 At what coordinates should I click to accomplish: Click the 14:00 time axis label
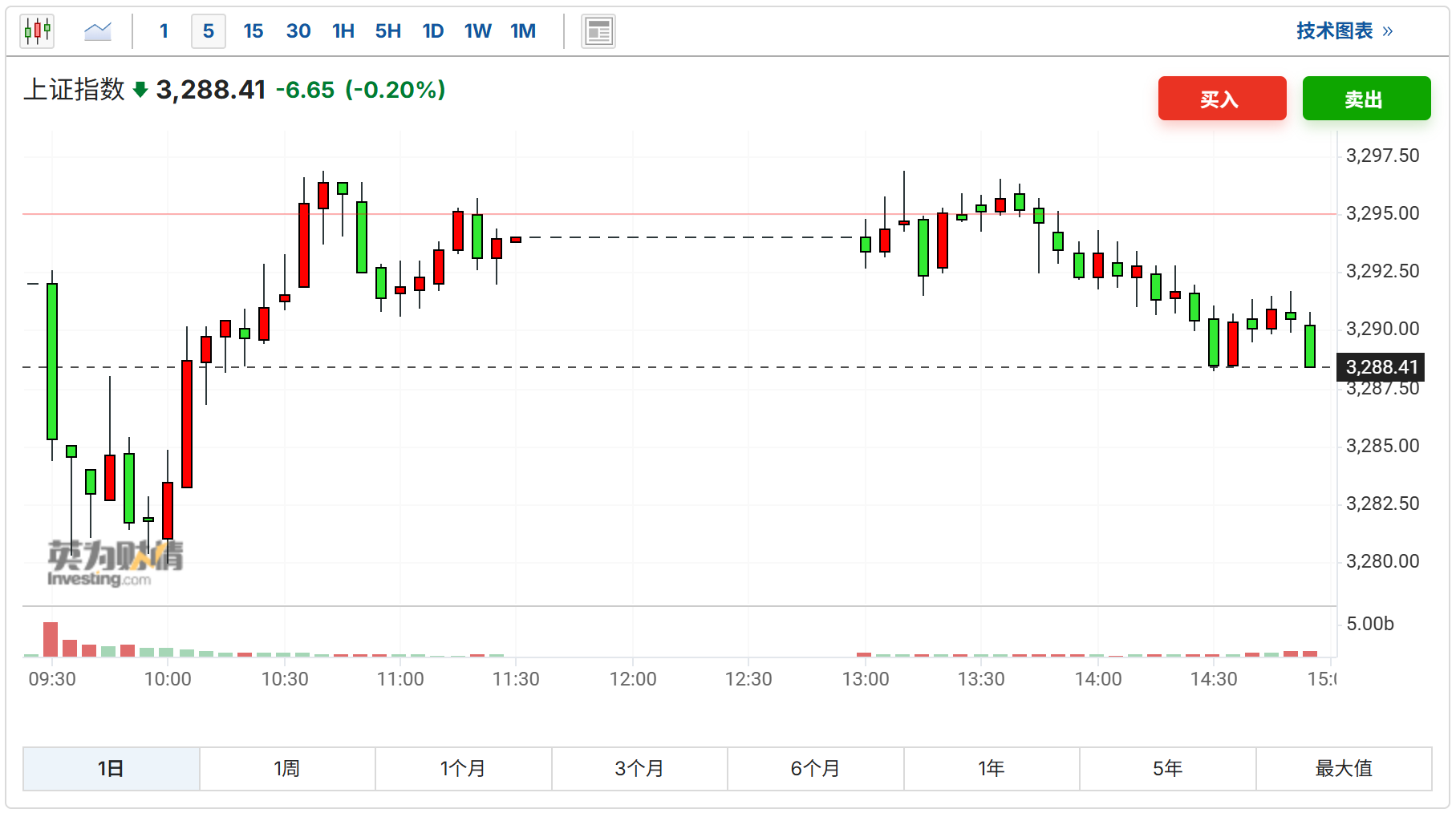pyautogui.click(x=1098, y=679)
